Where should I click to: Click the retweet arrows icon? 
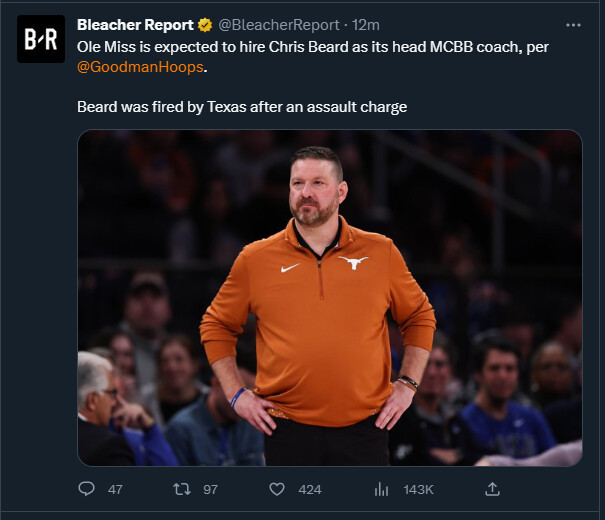(181, 489)
